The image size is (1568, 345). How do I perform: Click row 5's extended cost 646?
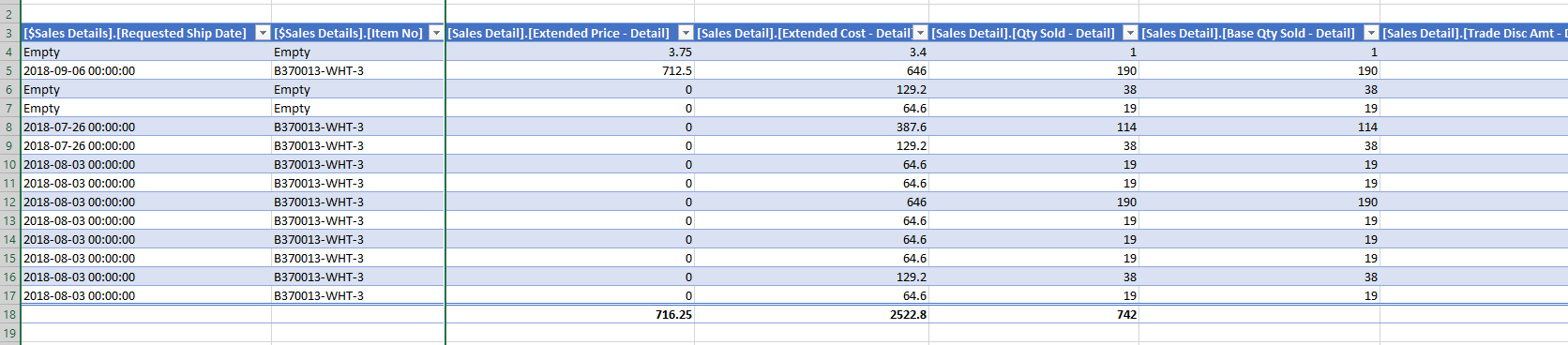point(812,70)
